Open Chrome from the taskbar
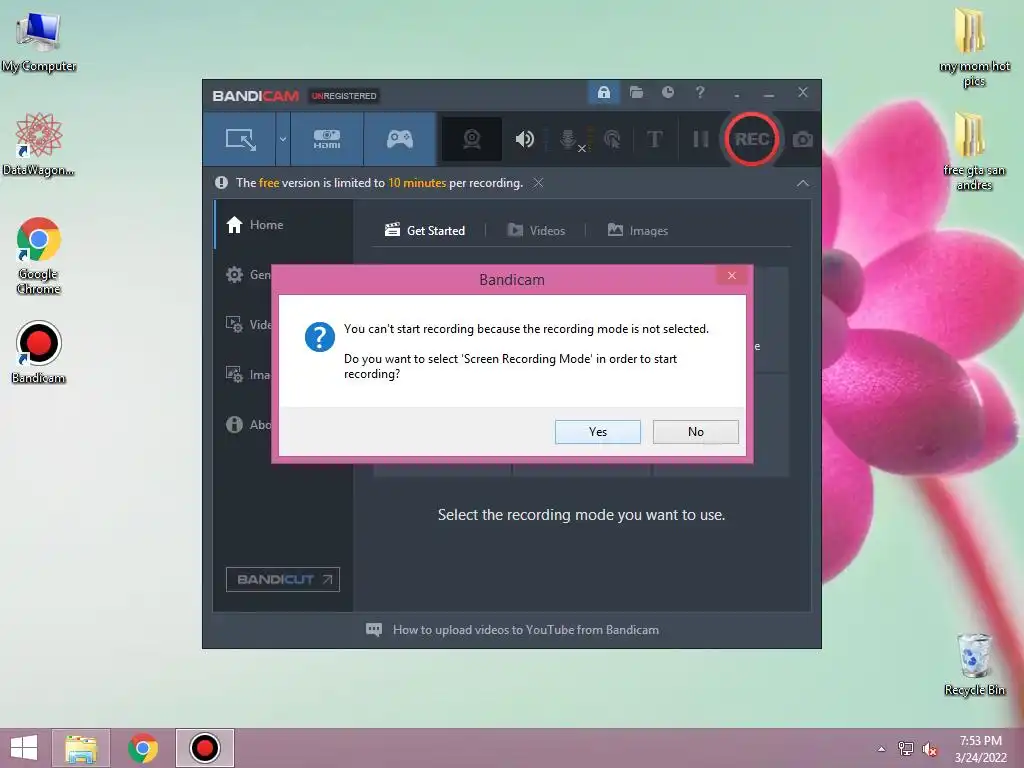 pyautogui.click(x=143, y=748)
